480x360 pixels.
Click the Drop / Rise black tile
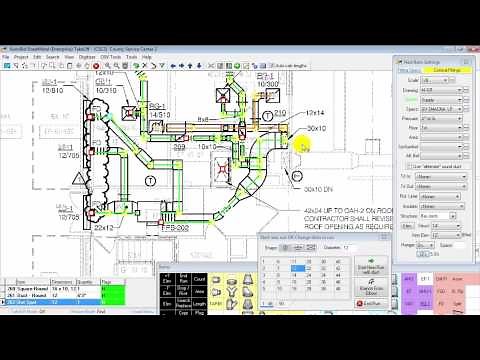coord(183,291)
